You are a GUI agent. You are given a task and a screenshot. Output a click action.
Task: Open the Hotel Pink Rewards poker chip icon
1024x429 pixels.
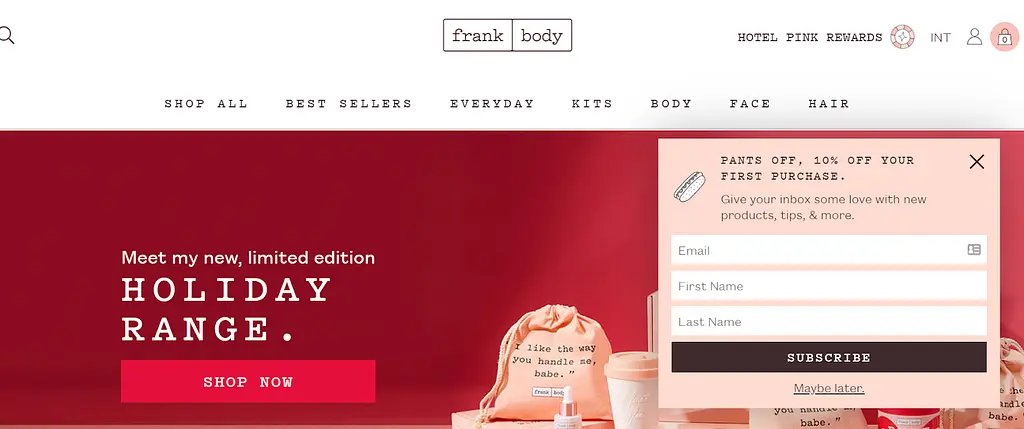[x=903, y=37]
